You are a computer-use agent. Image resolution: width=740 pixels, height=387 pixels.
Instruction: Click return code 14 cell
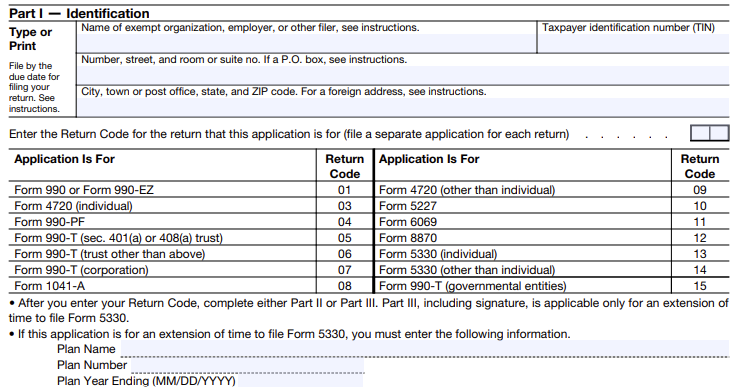click(x=700, y=270)
